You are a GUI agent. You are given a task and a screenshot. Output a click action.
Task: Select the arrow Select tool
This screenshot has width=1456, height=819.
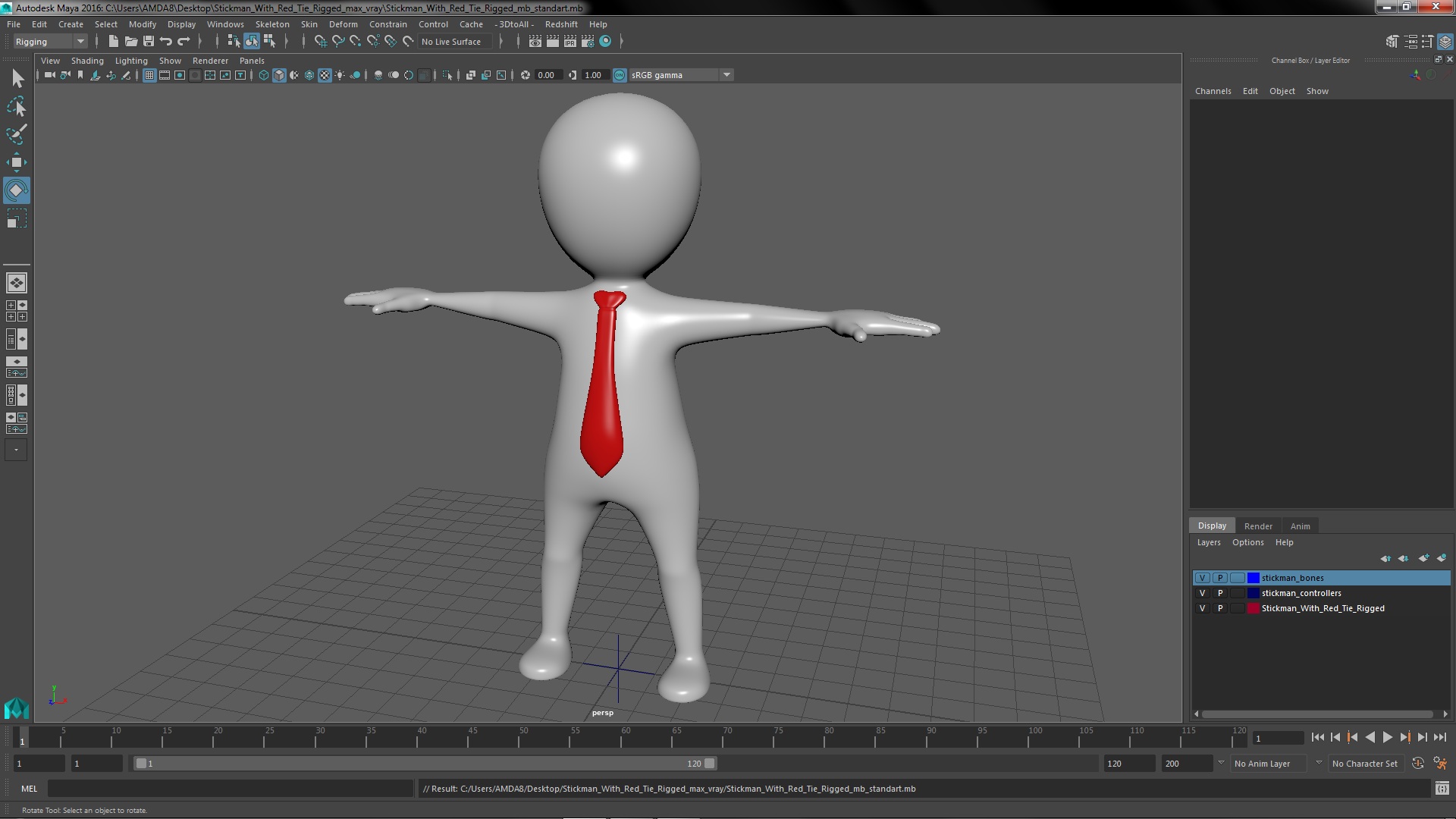point(17,78)
